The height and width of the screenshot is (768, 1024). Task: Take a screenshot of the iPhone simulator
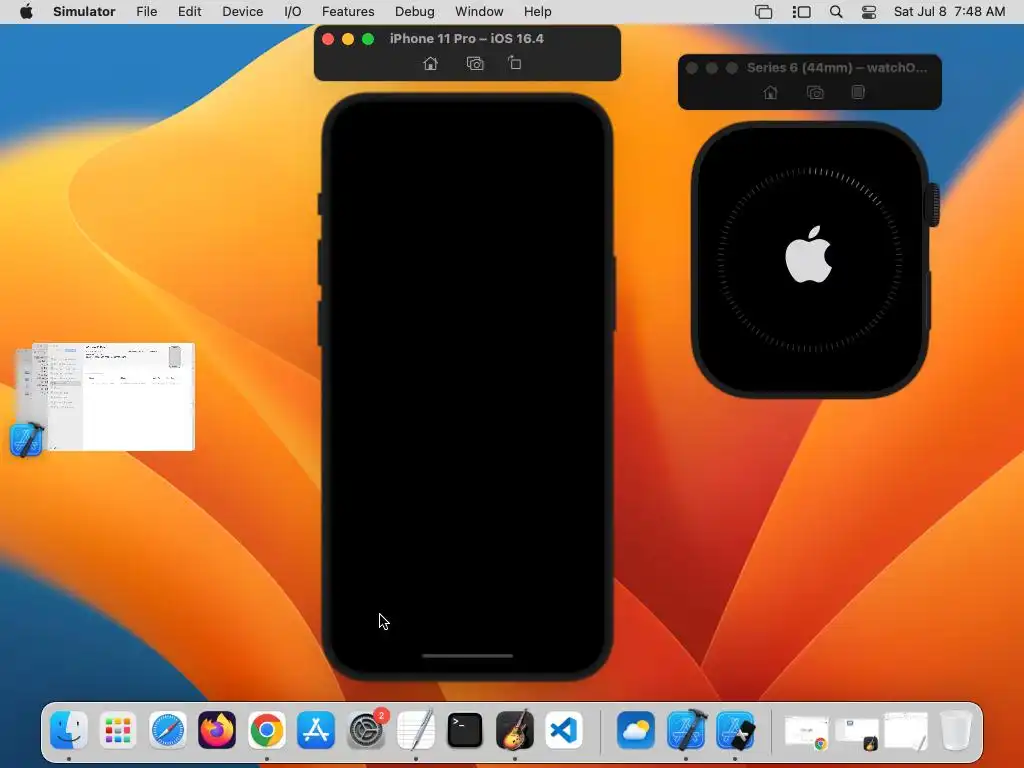475,63
